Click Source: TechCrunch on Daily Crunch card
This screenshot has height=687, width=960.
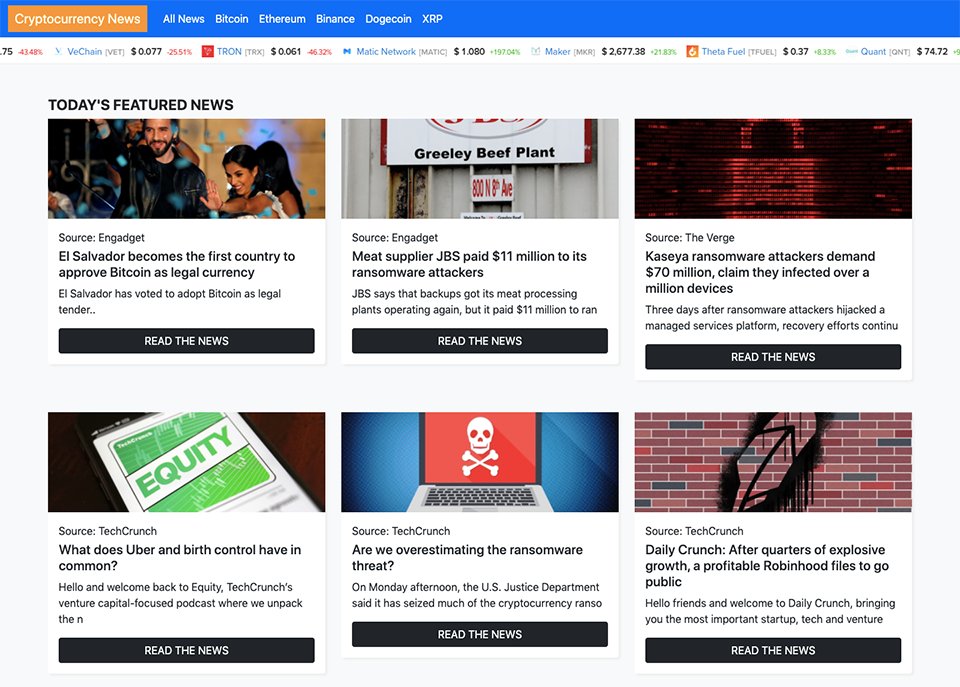point(694,531)
